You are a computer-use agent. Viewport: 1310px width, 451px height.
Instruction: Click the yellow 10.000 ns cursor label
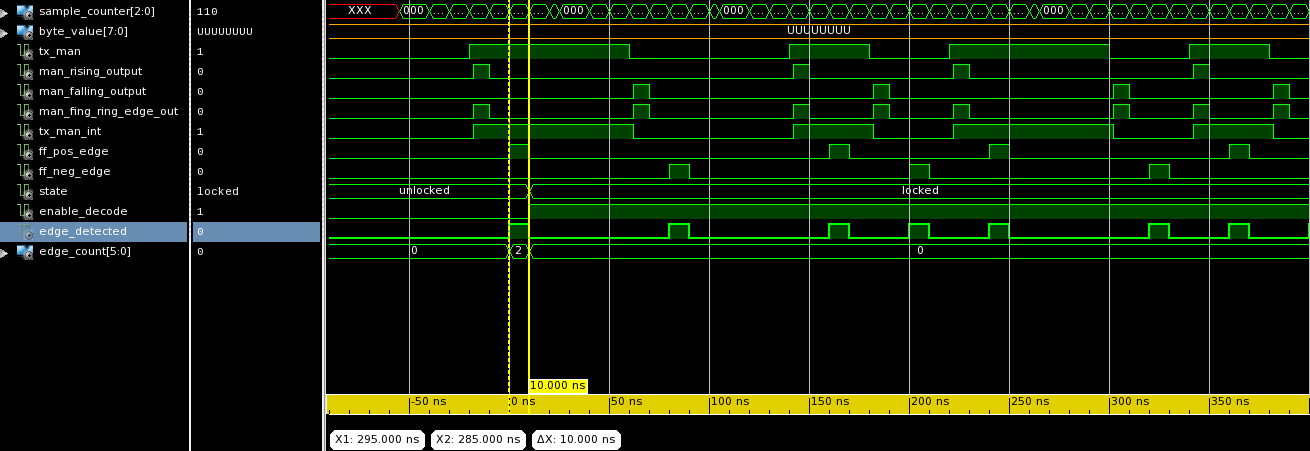pos(558,385)
